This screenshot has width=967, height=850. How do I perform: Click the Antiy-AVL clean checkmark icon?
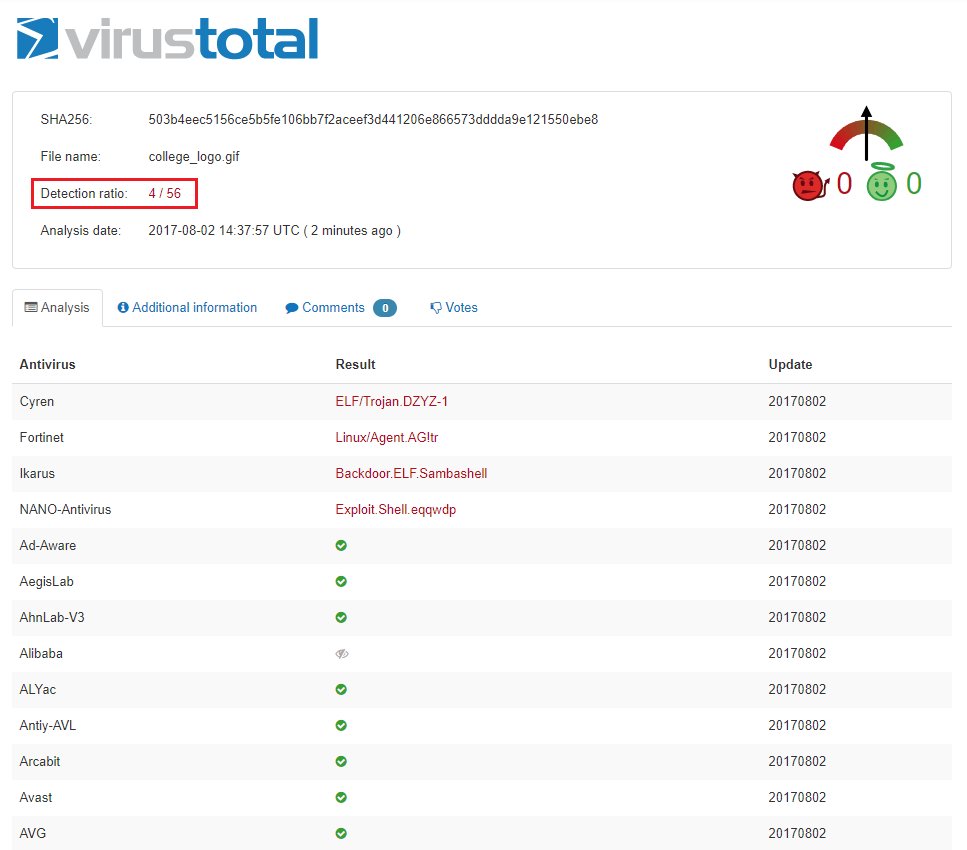(341, 725)
